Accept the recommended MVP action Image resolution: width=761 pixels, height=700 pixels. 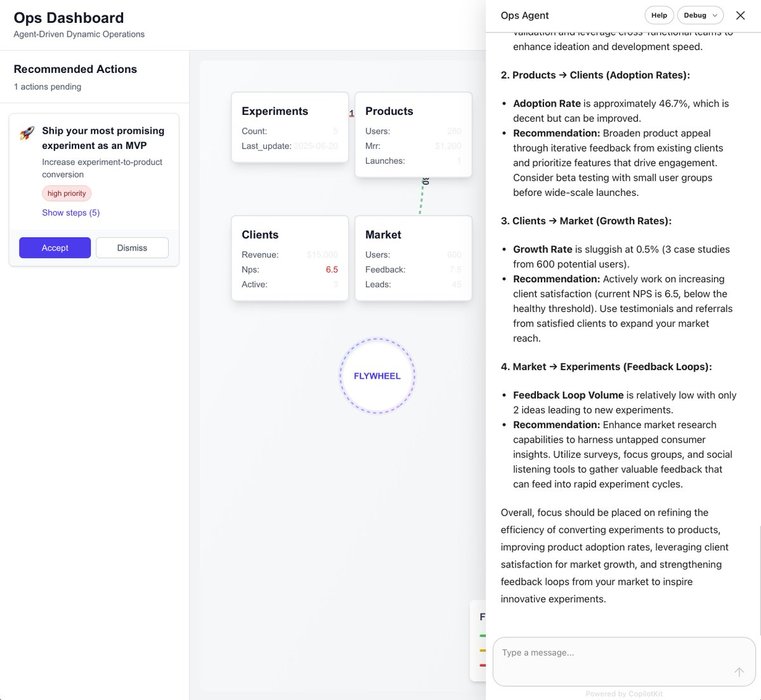coord(55,248)
